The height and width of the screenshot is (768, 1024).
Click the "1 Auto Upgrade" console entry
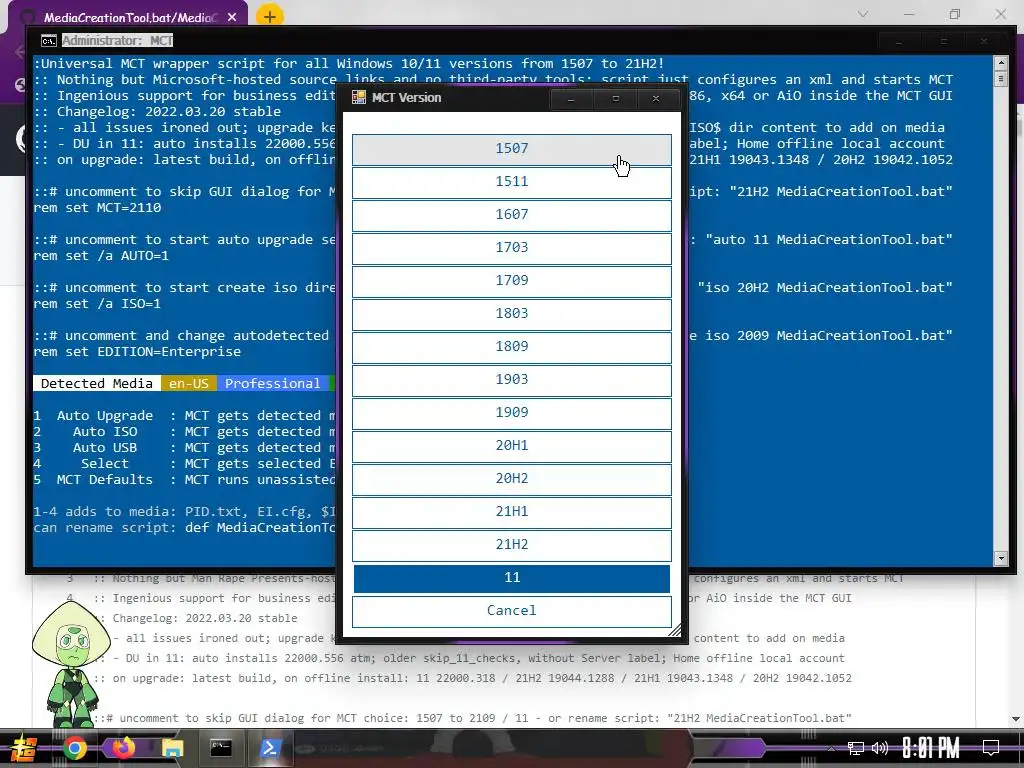pos(93,416)
